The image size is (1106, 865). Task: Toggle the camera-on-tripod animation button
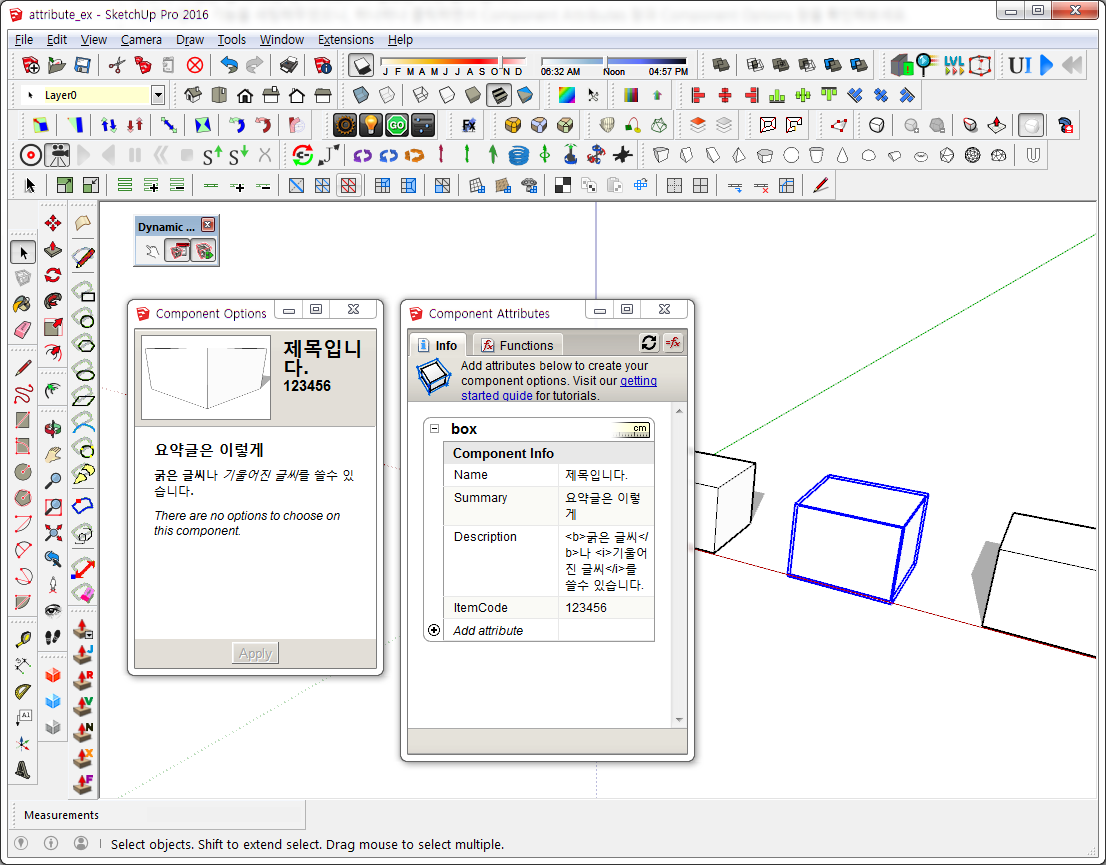[x=57, y=155]
